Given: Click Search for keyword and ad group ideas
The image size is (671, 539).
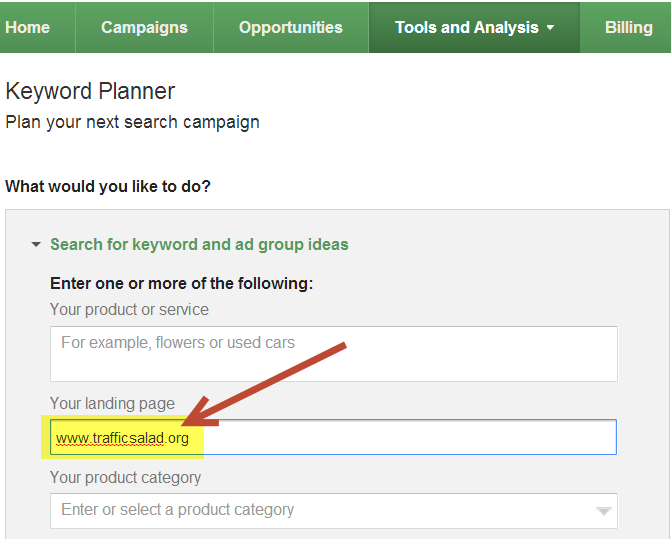Looking at the screenshot, I should coord(199,244).
